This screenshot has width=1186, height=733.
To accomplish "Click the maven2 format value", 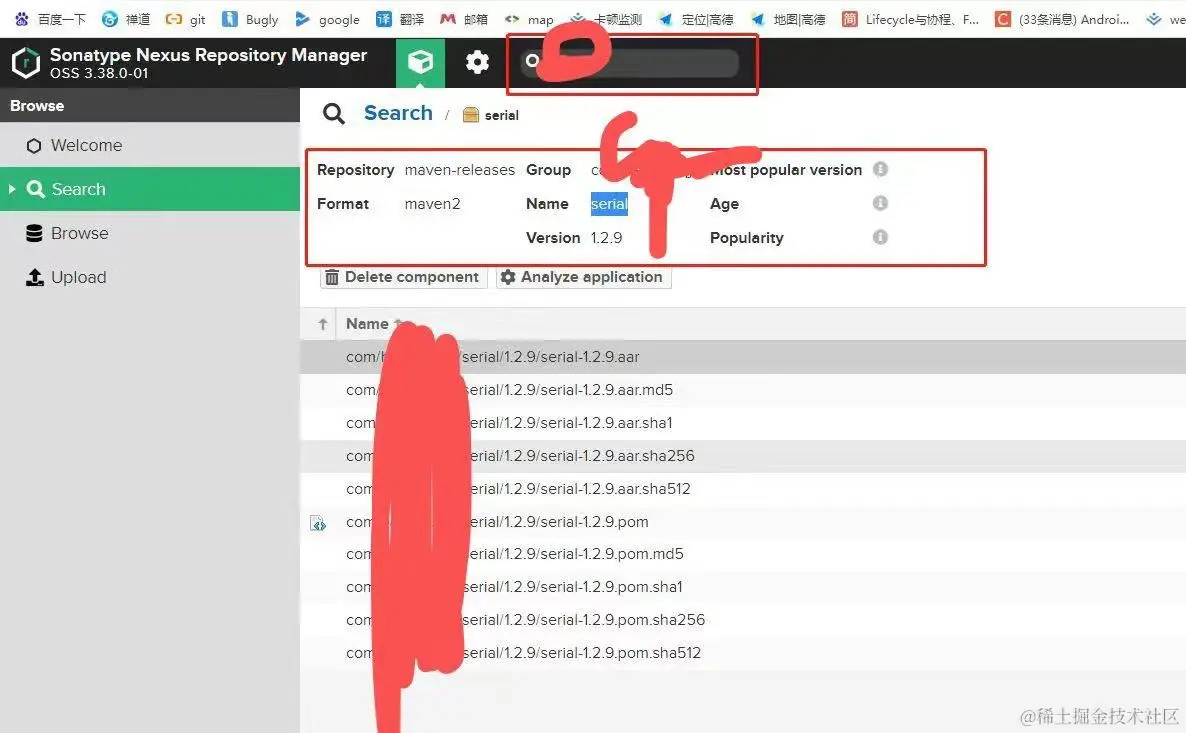I will coord(432,203).
